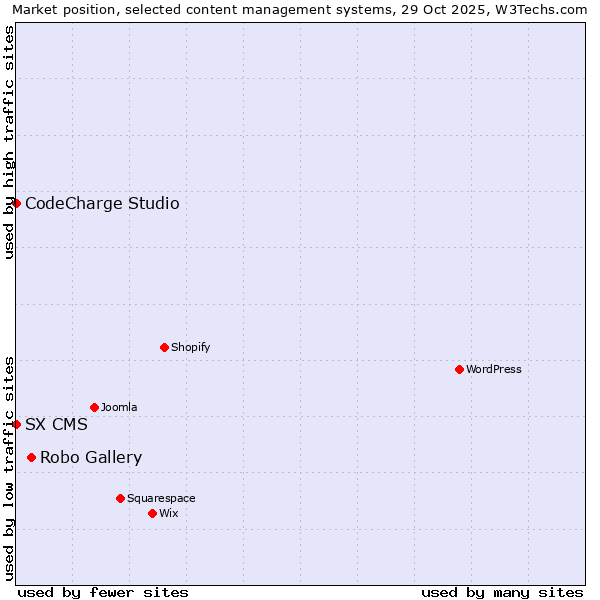600x600 pixels.
Task: Click the red Robo Gallery data point
Action: (31, 457)
